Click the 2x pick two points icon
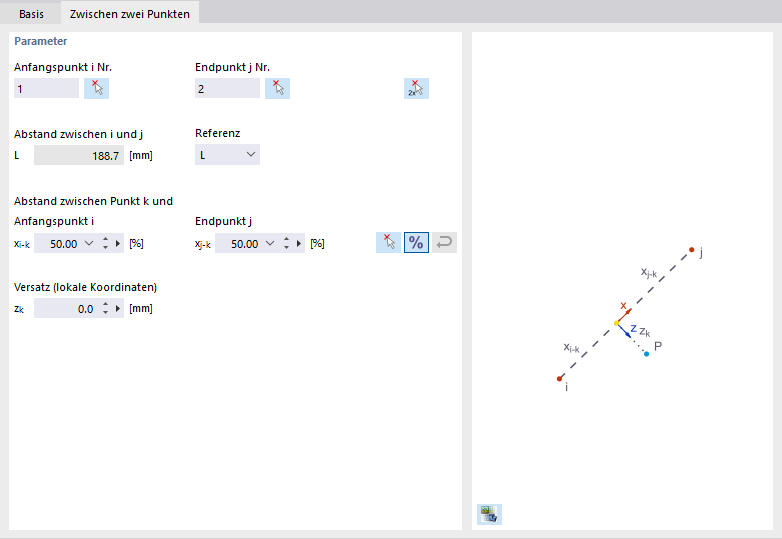The image size is (782, 539). [x=416, y=88]
